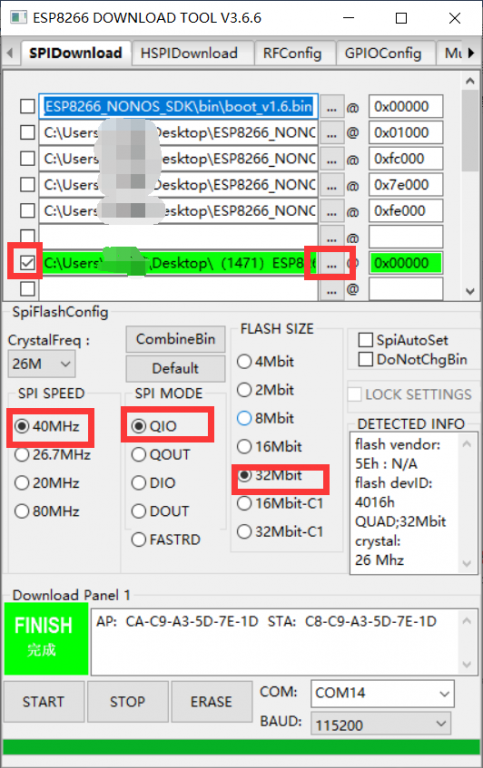Click the Default button
The image size is (483, 768).
(175, 368)
